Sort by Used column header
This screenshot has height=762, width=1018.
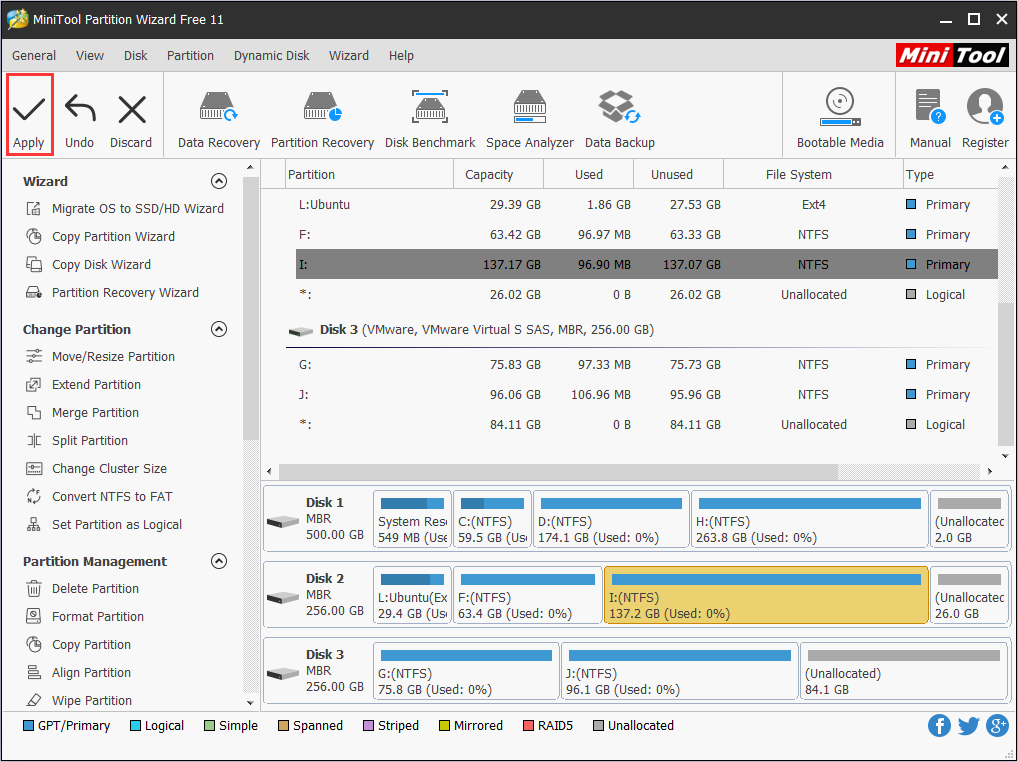click(x=588, y=175)
